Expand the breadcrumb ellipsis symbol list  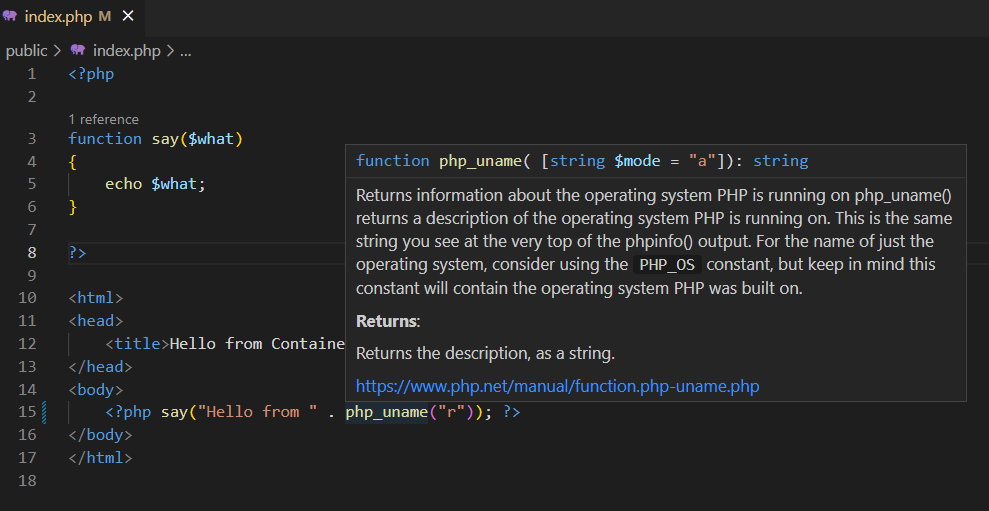click(x=185, y=51)
